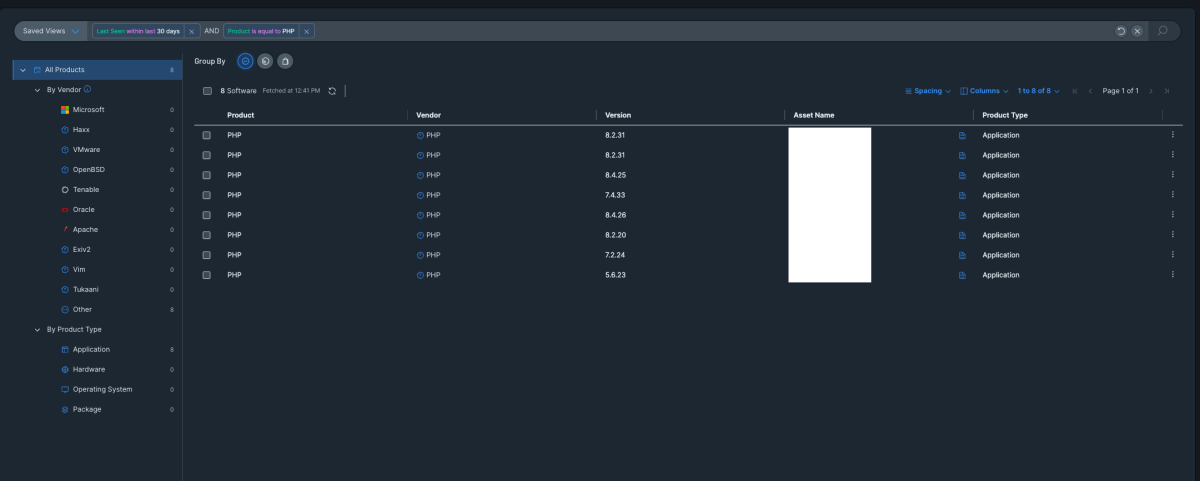
Task: Select Haxx in vendor tree
Action: tap(82, 130)
